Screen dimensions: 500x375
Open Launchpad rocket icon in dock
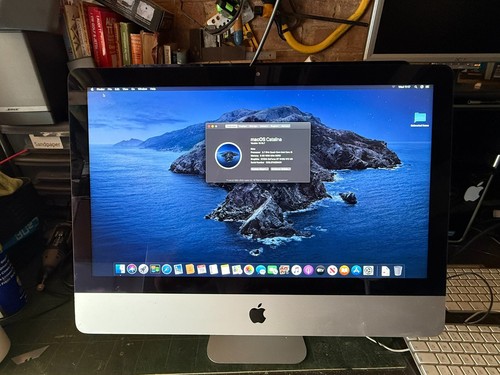143,269
